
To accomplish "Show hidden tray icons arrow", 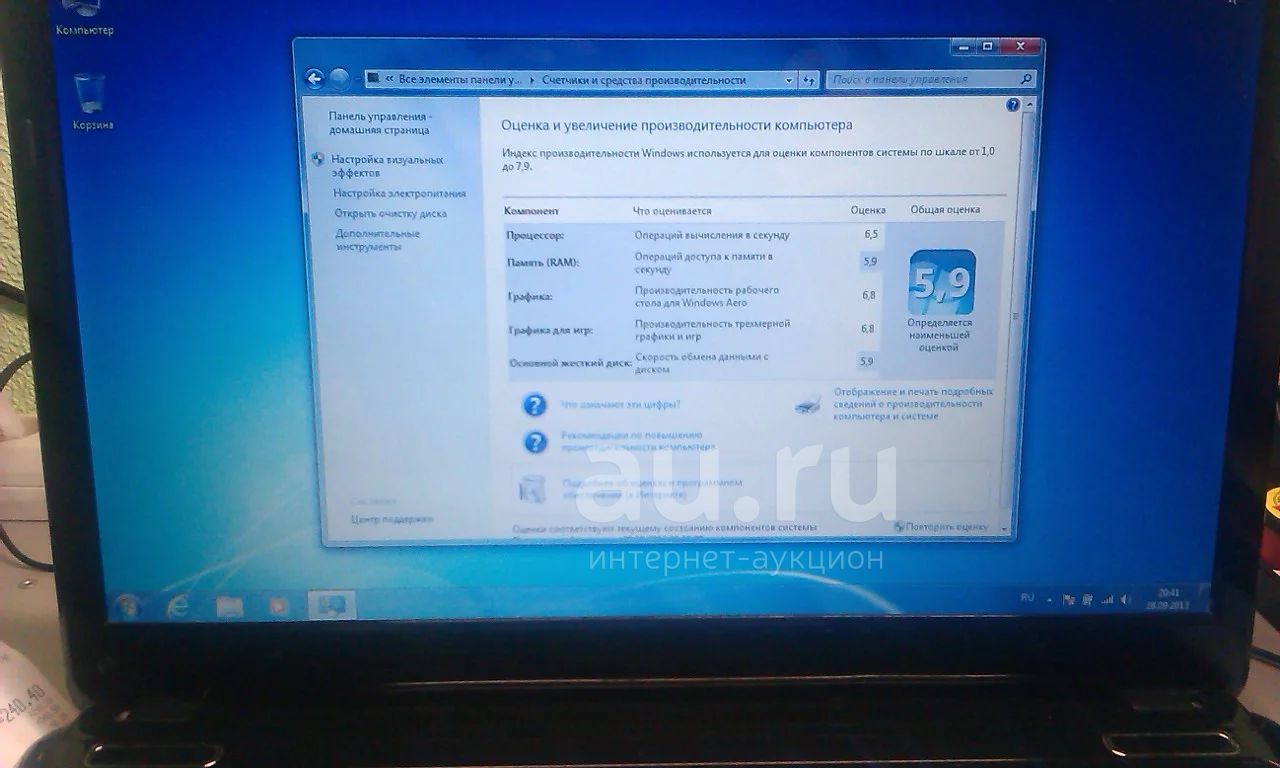I will point(1048,600).
